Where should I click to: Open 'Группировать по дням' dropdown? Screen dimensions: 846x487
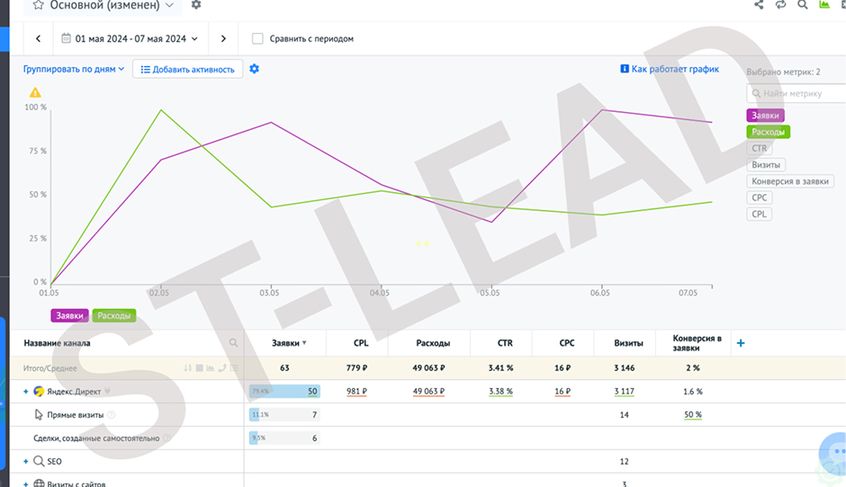[73, 69]
